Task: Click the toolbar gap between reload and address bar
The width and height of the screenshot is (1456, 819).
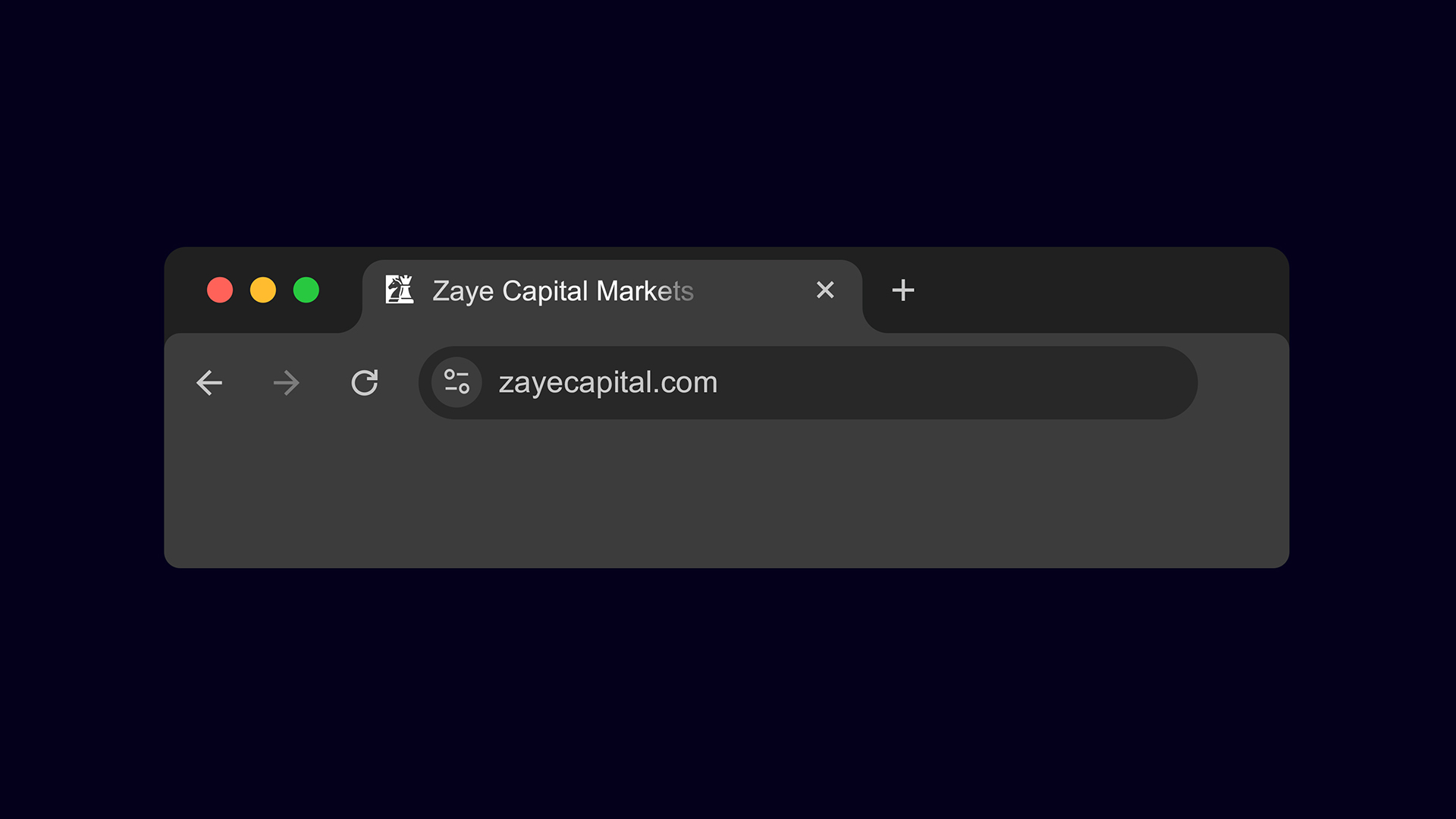Action: point(399,383)
